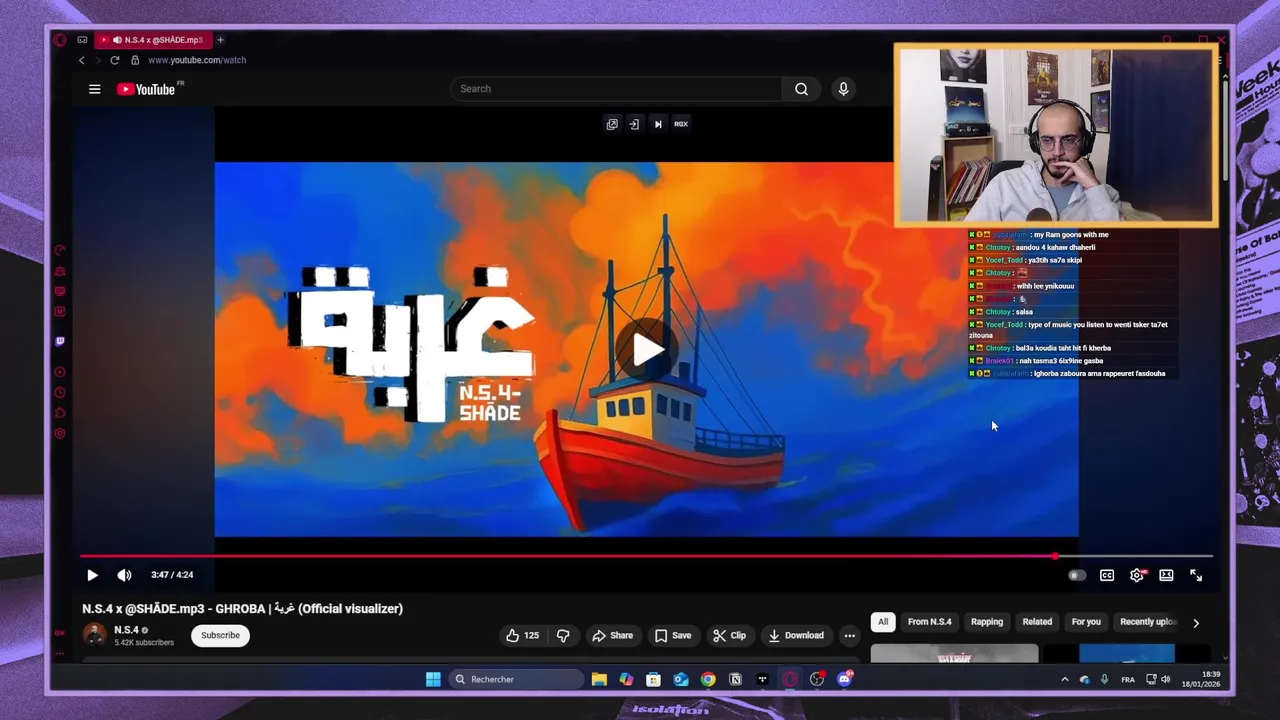Enter full screen mode
This screenshot has height=720, width=1280.
coord(1196,575)
